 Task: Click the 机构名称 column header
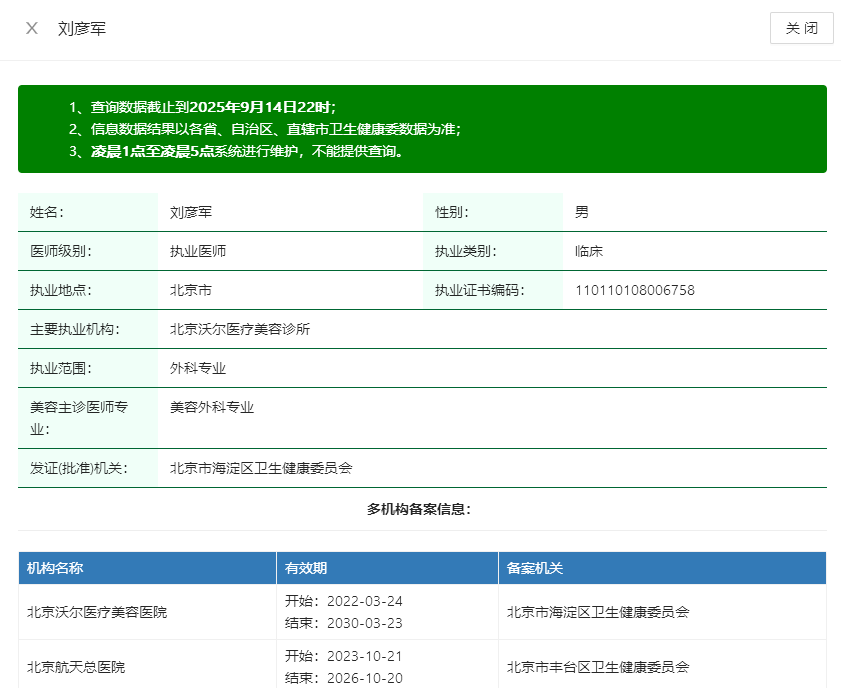point(55,568)
